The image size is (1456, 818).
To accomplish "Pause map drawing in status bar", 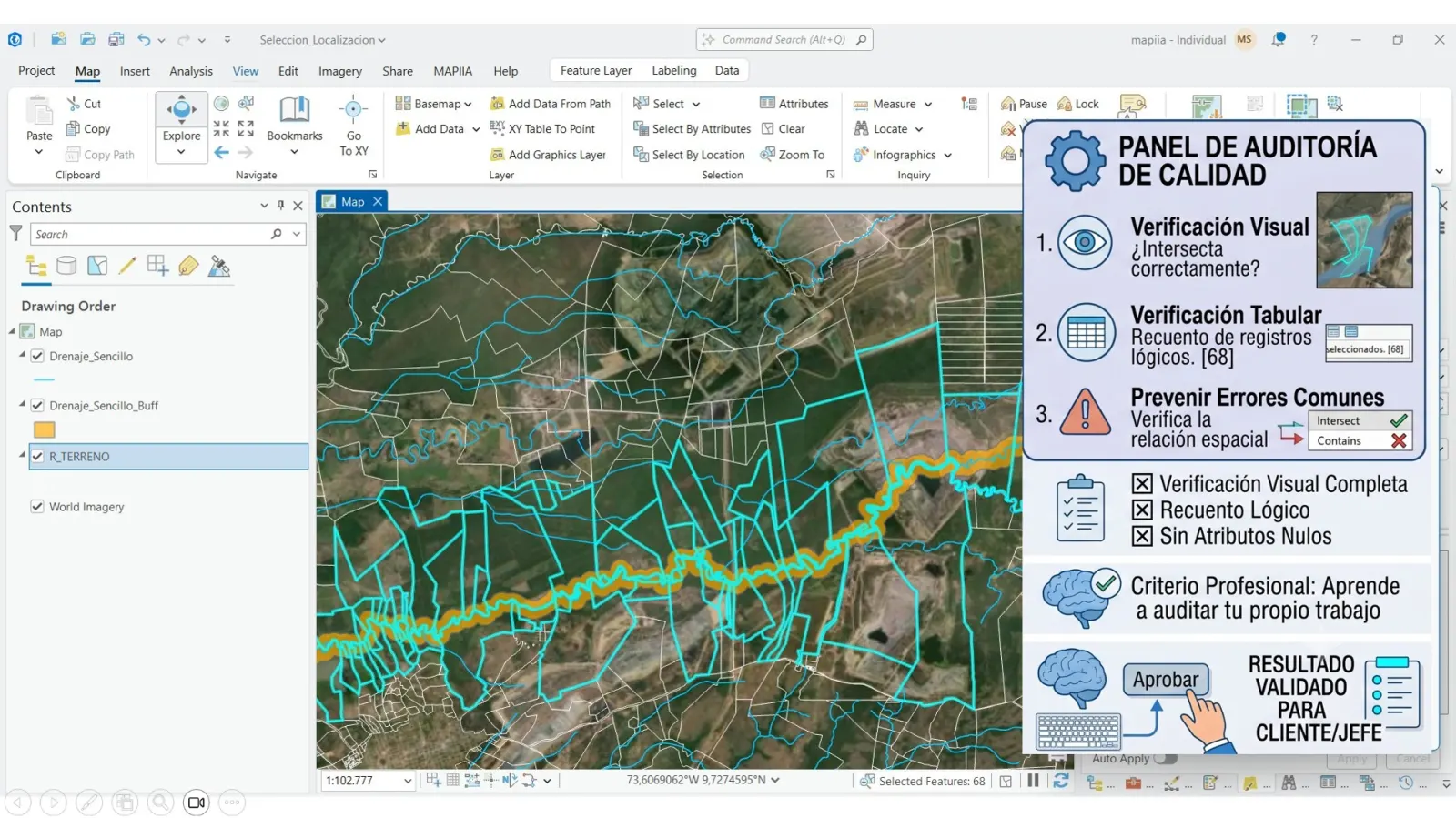I will pyautogui.click(x=1033, y=781).
